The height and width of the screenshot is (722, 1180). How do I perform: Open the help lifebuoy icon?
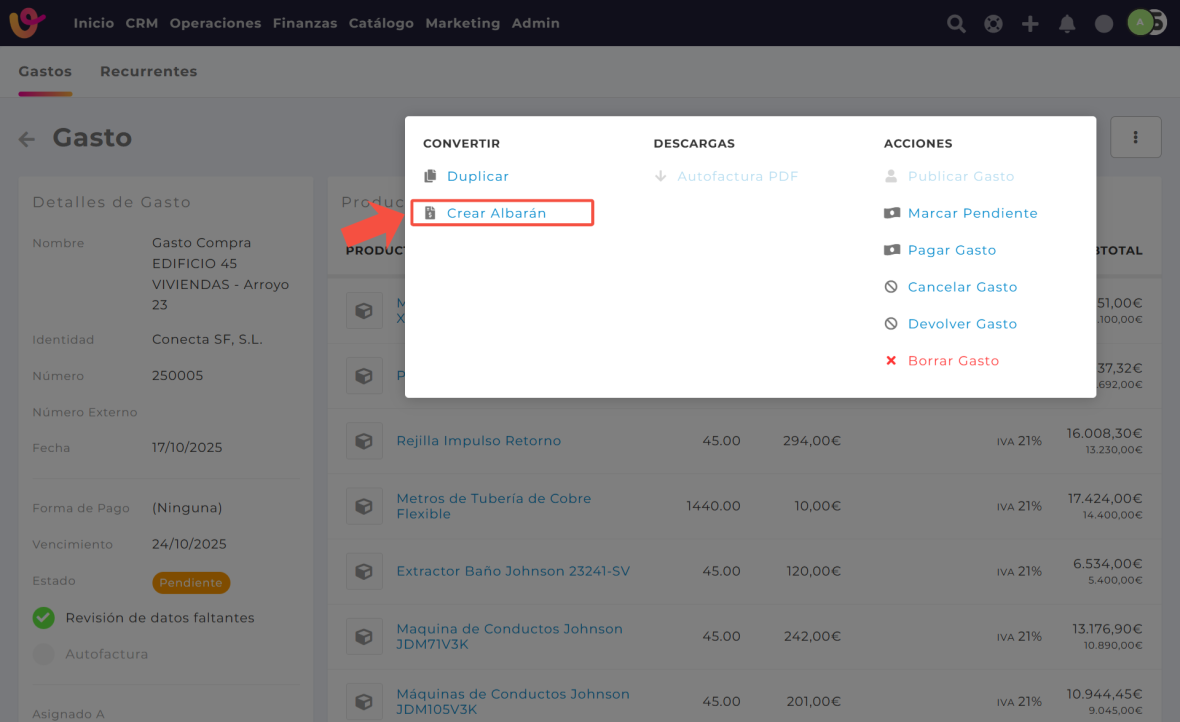pyautogui.click(x=993, y=24)
